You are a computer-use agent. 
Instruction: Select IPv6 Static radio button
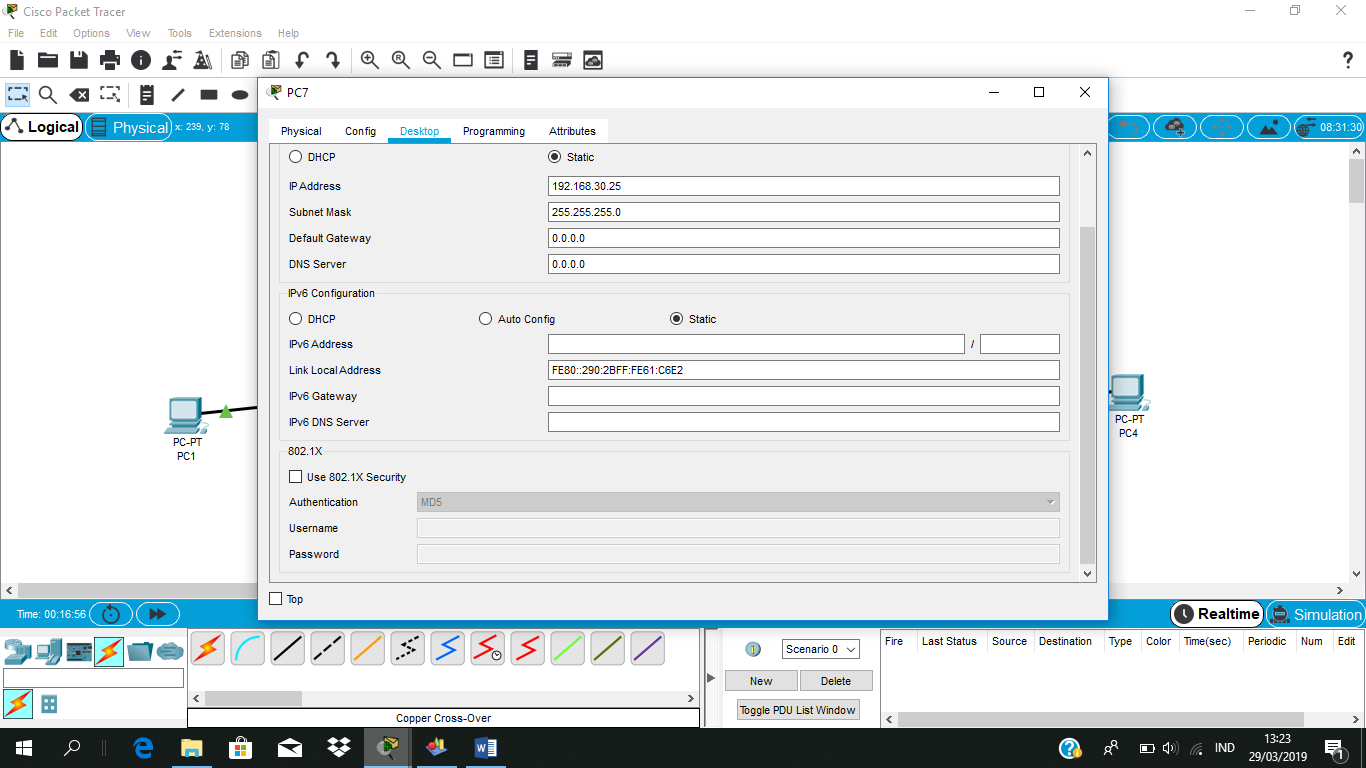coord(677,319)
